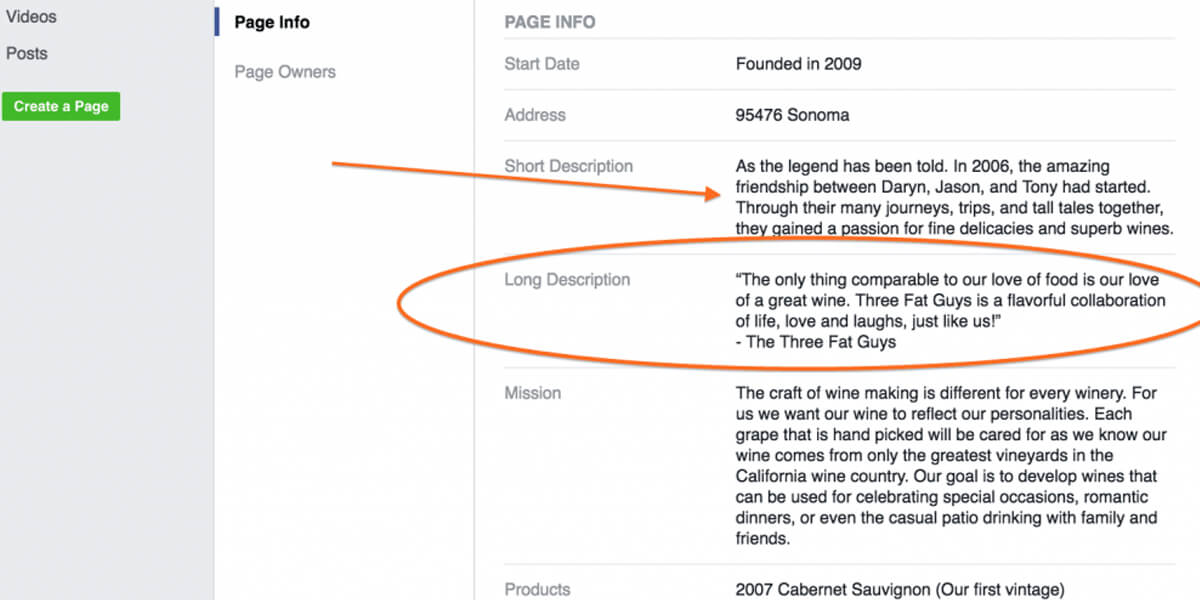Edit the Address showing 95476 Sonoma
The height and width of the screenshot is (600, 1200).
point(792,114)
